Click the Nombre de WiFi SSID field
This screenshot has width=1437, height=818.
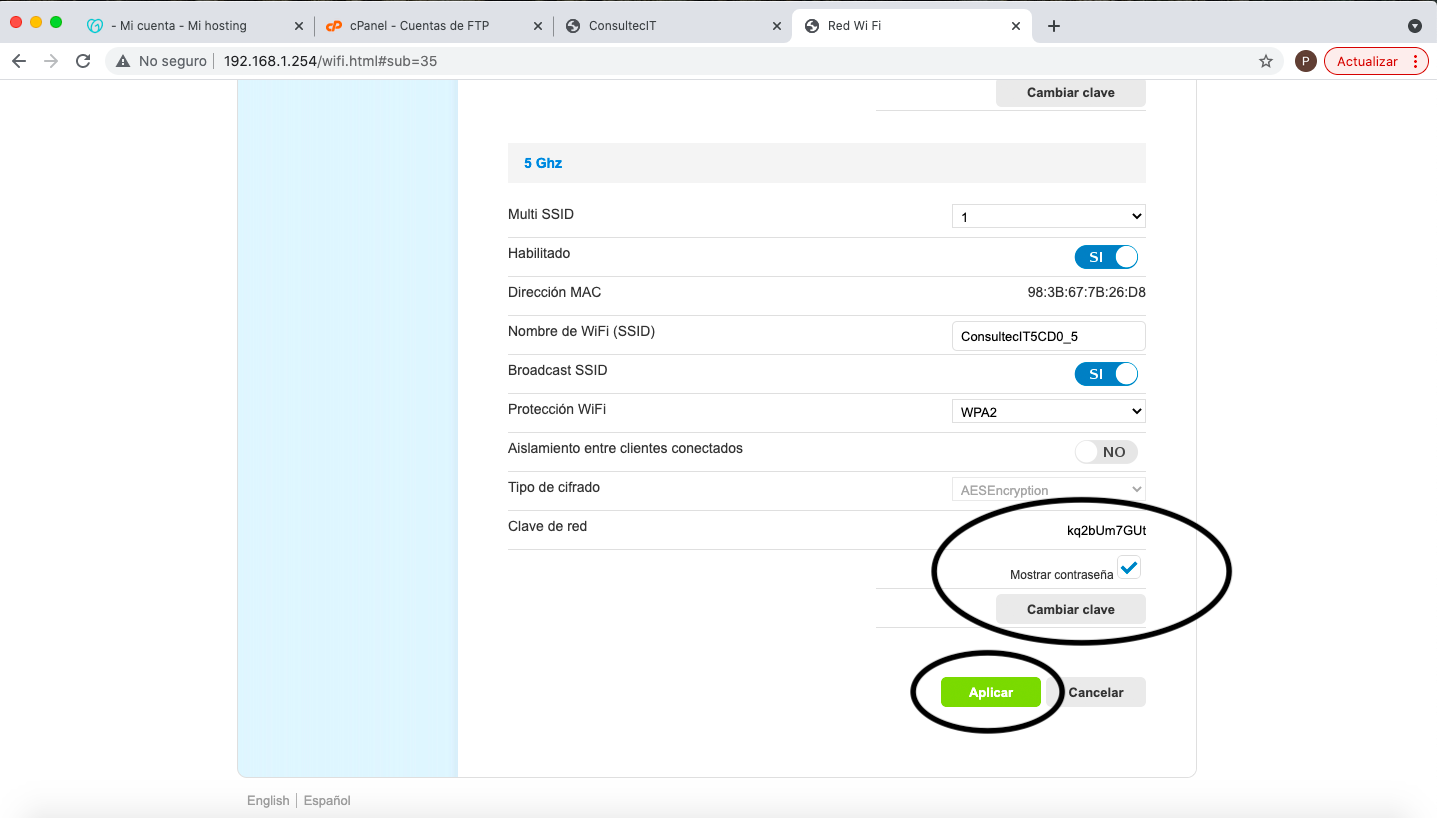(x=1048, y=336)
